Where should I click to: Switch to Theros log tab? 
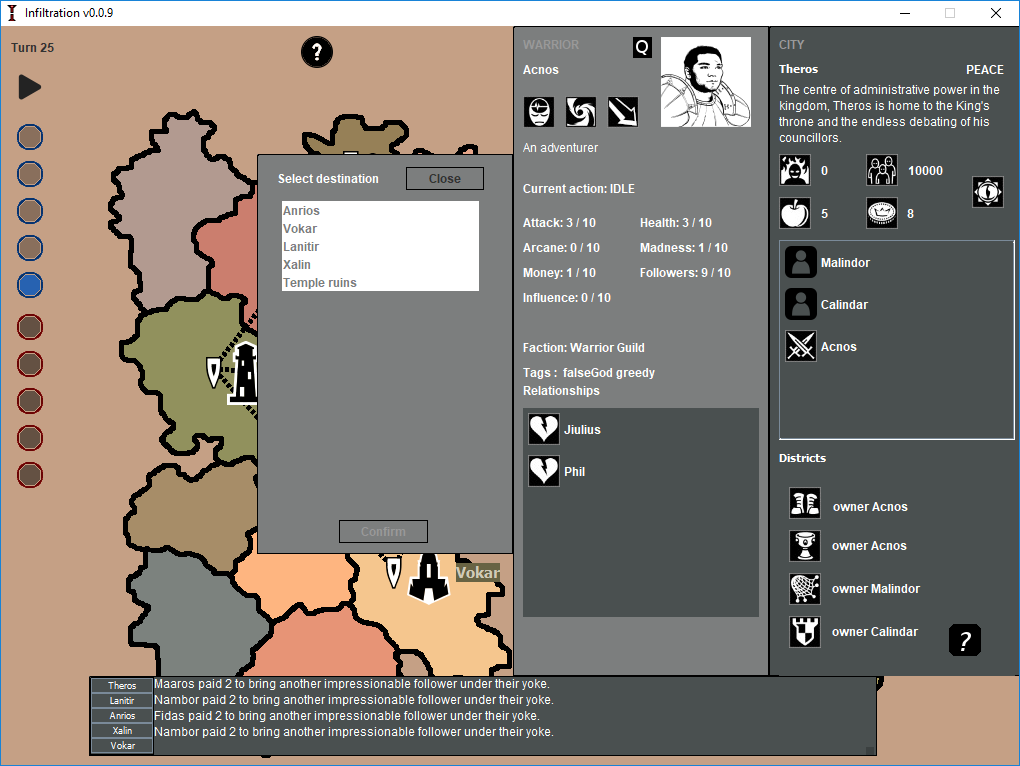(x=122, y=685)
